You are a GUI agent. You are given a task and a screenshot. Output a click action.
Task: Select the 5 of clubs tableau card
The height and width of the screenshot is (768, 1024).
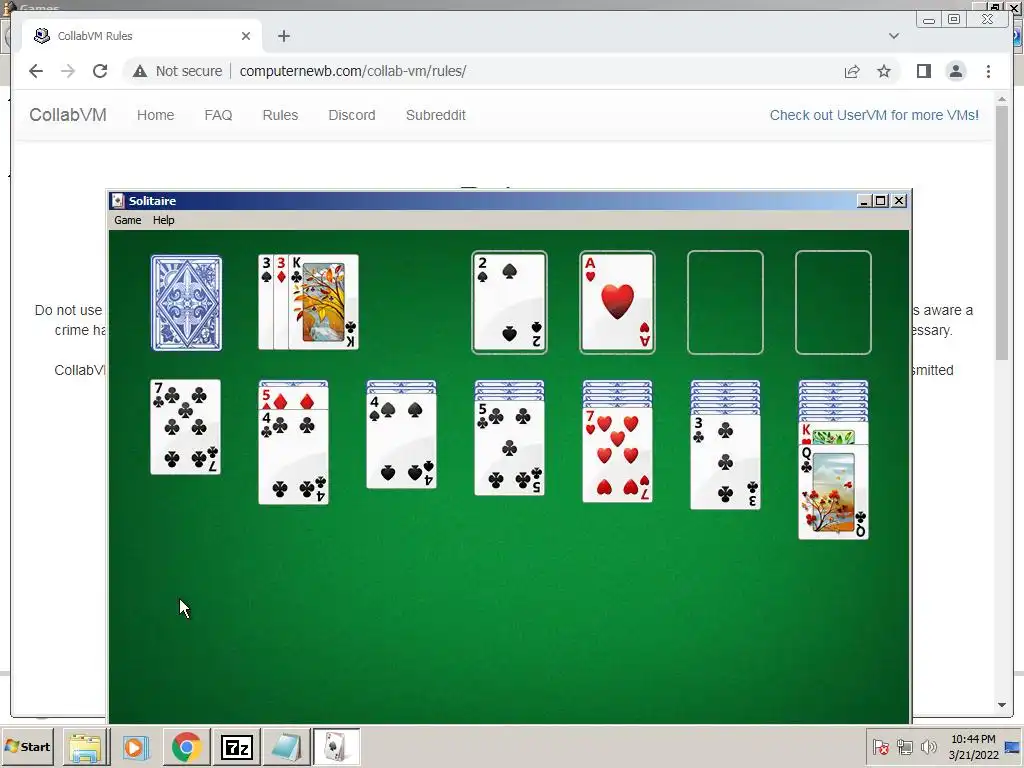point(509,448)
